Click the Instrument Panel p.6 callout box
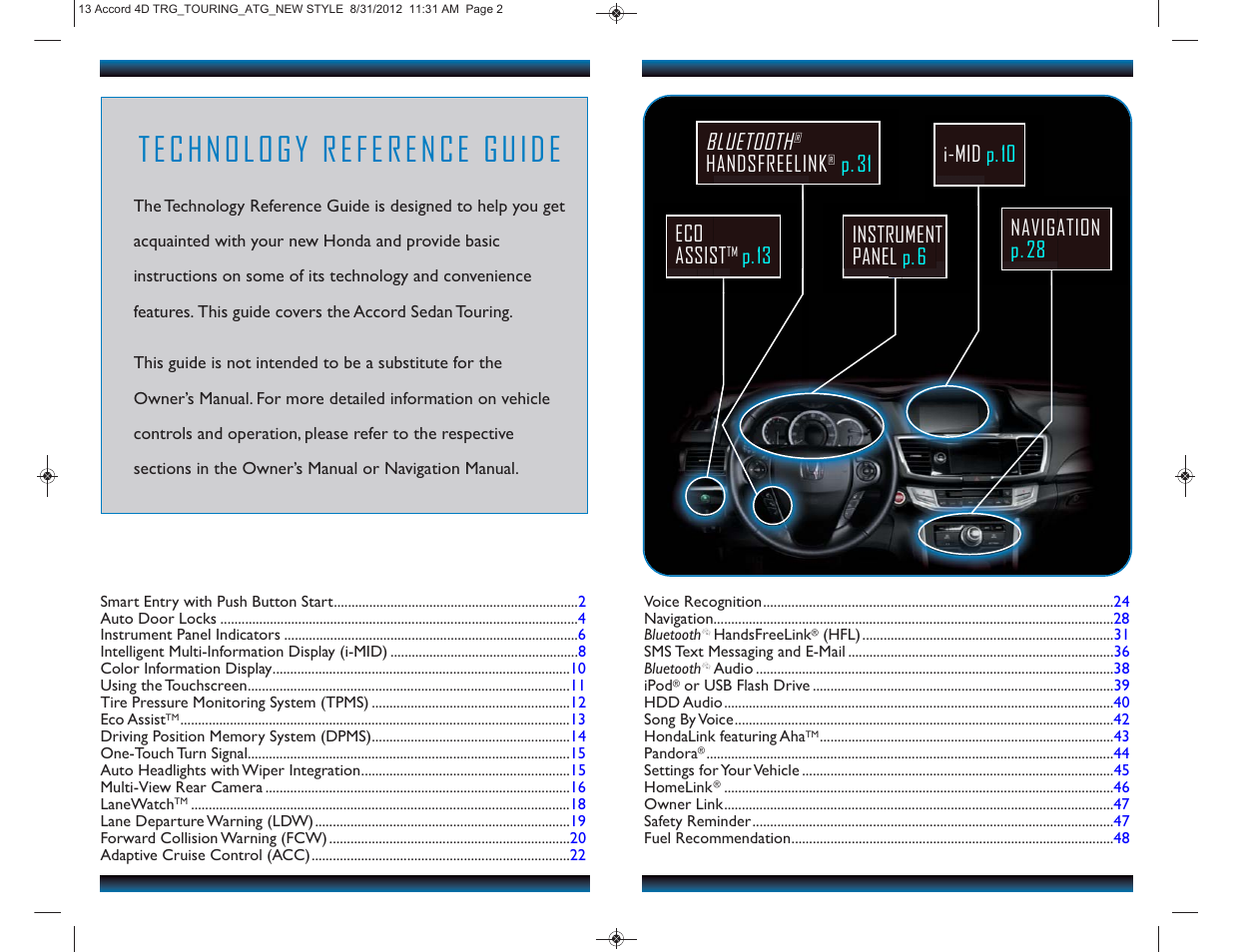The image size is (1233, 952). (895, 246)
